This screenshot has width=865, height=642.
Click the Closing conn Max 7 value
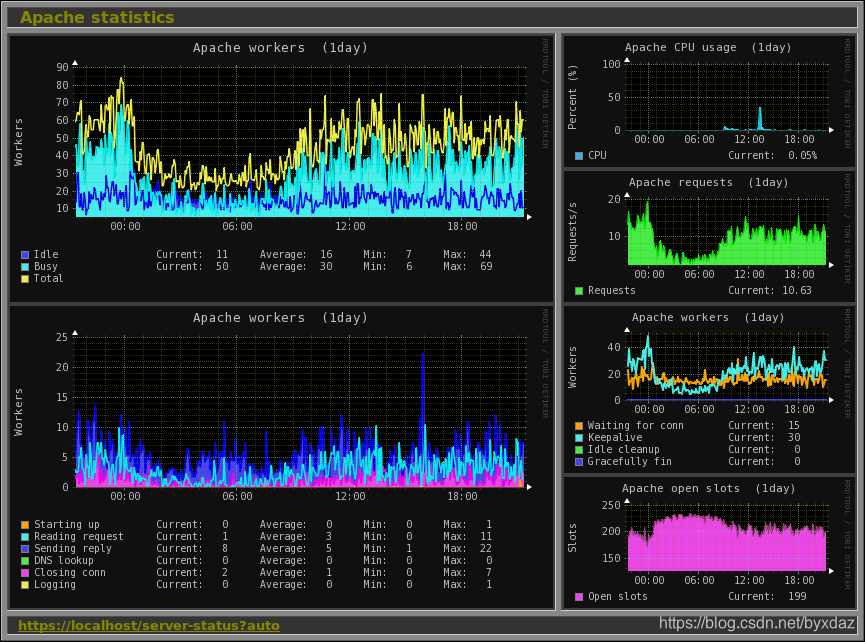pyautogui.click(x=489, y=573)
